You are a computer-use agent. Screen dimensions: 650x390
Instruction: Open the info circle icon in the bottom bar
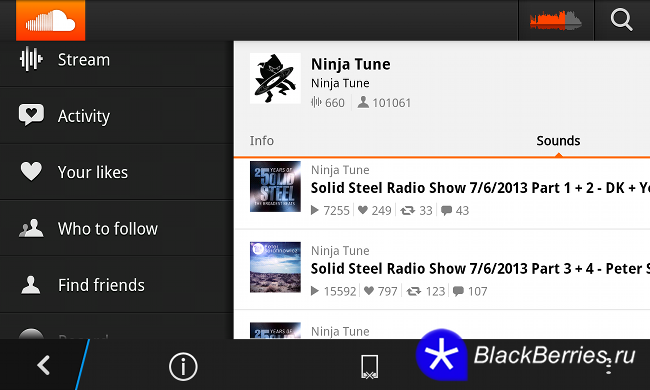pos(183,366)
